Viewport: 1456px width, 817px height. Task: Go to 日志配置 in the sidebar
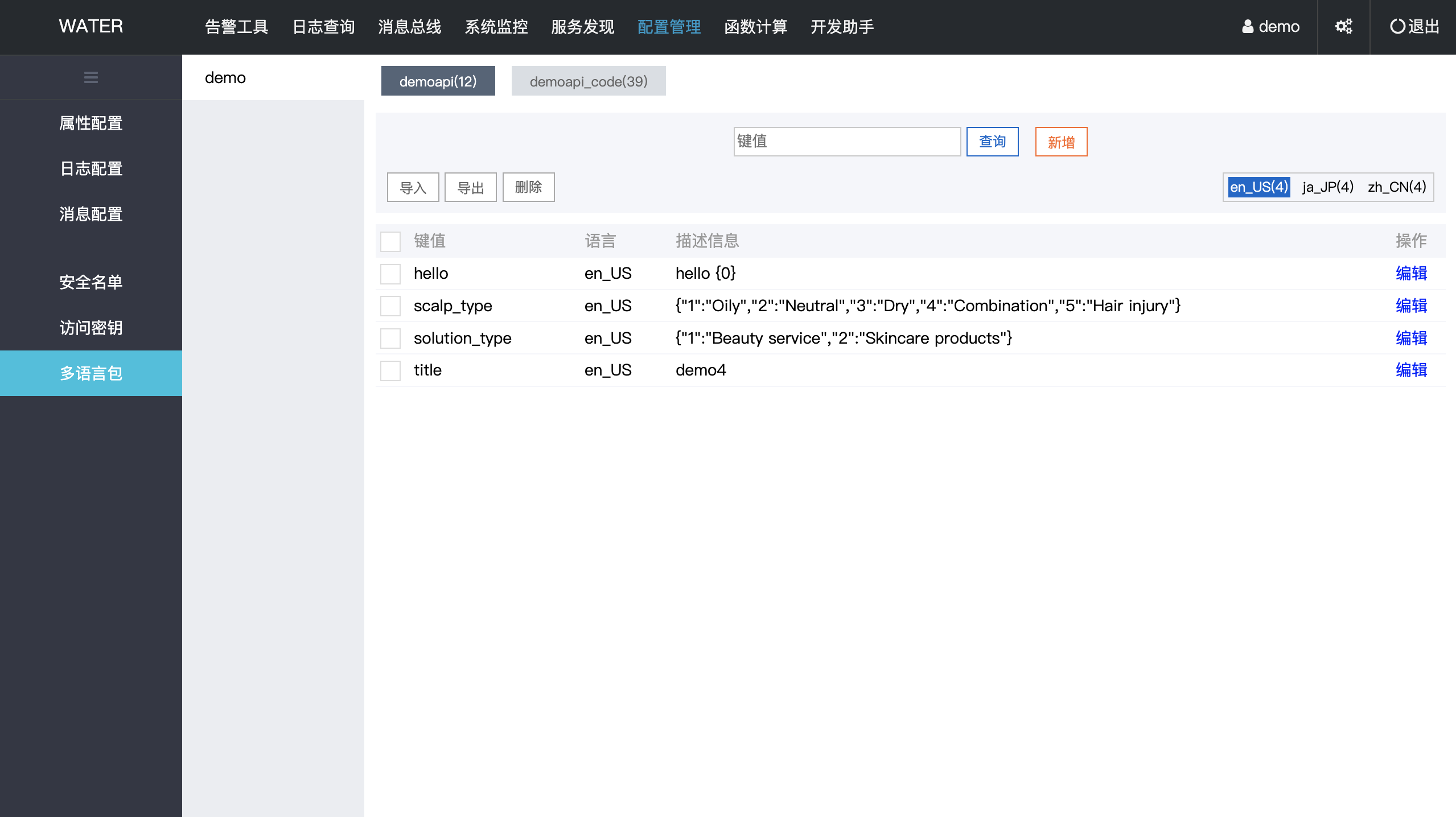point(91,168)
